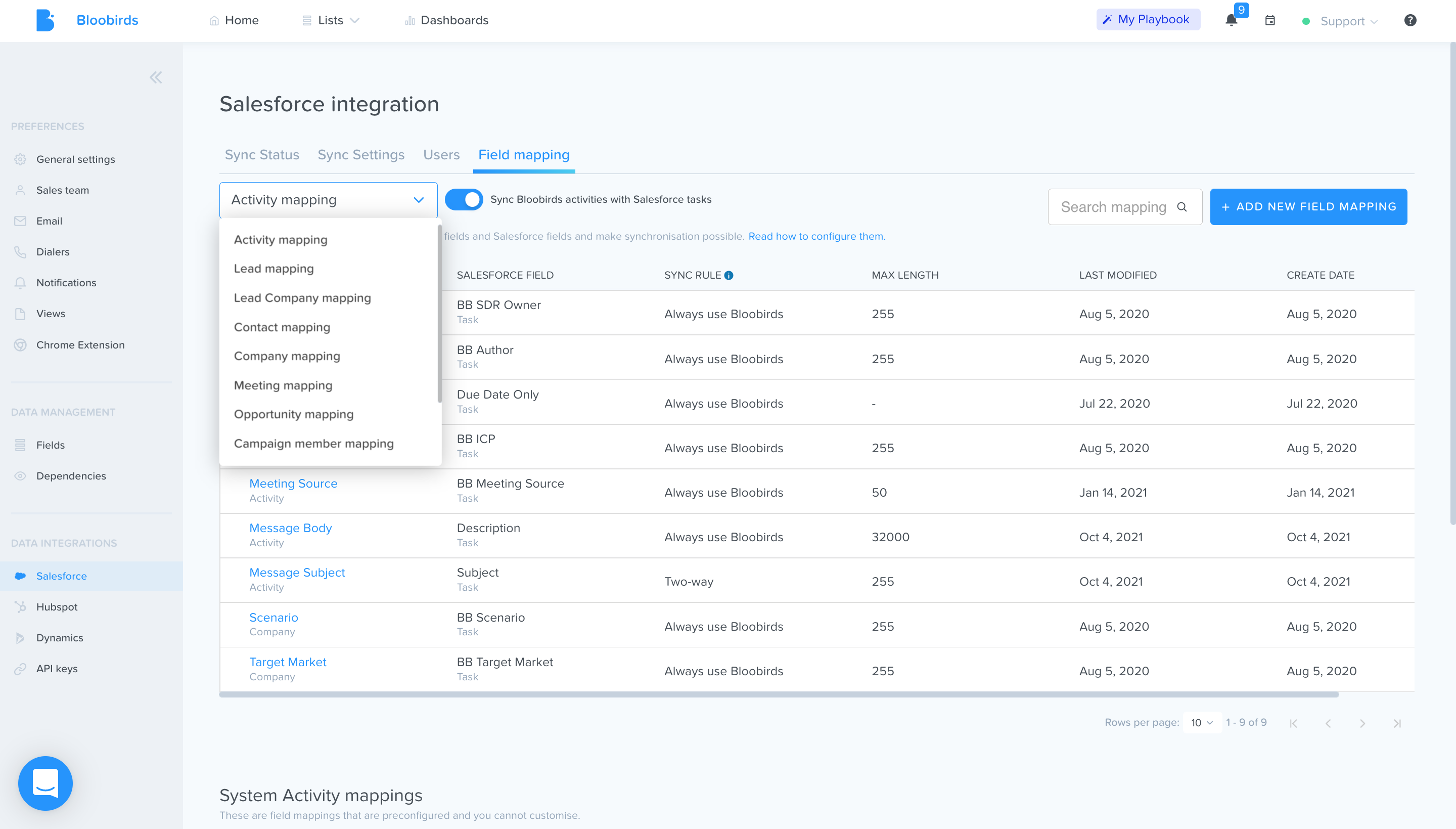Go to next page pagination arrow
The height and width of the screenshot is (829, 1456).
click(x=1362, y=723)
